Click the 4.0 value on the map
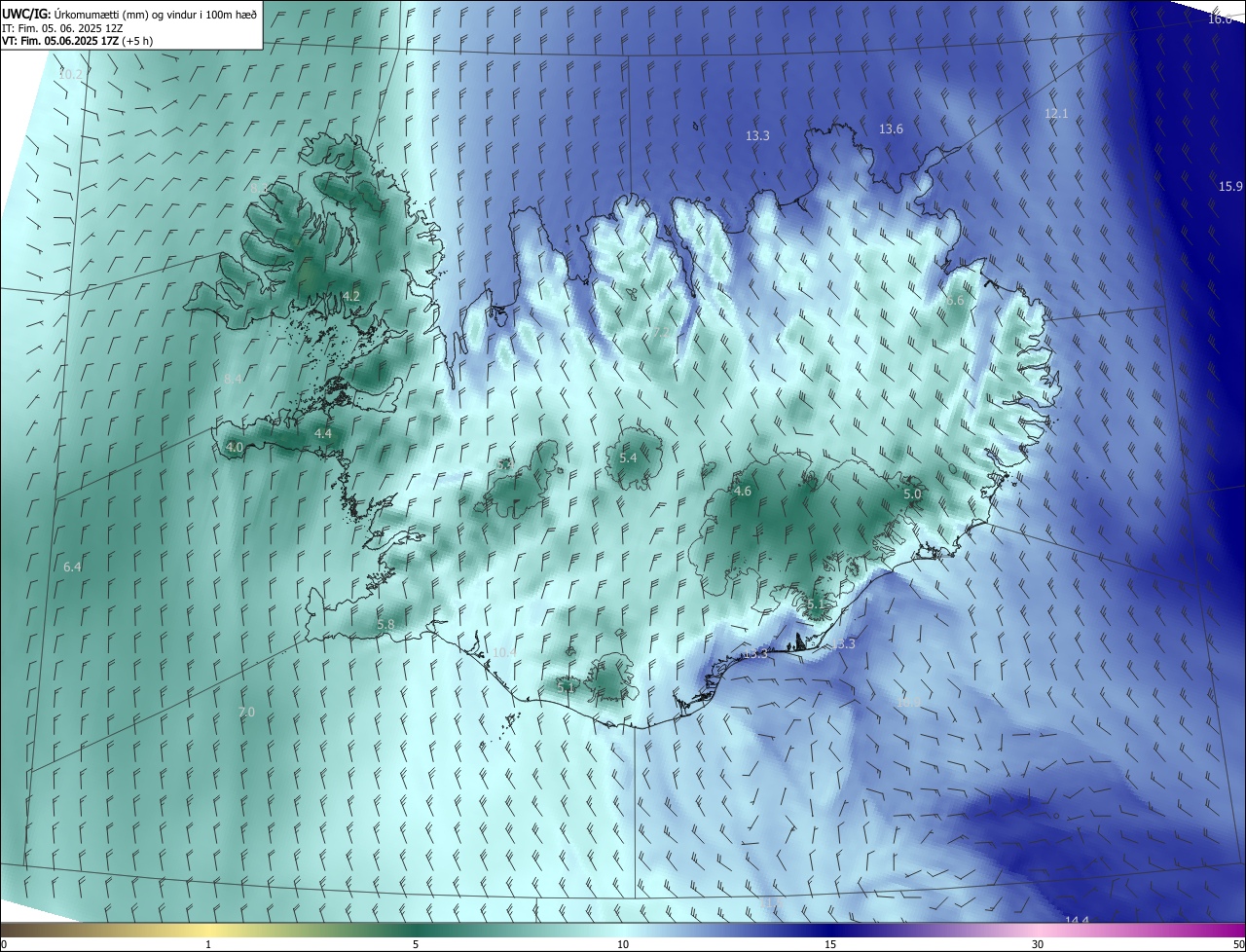Screen dimensions: 1246x952 click(235, 448)
